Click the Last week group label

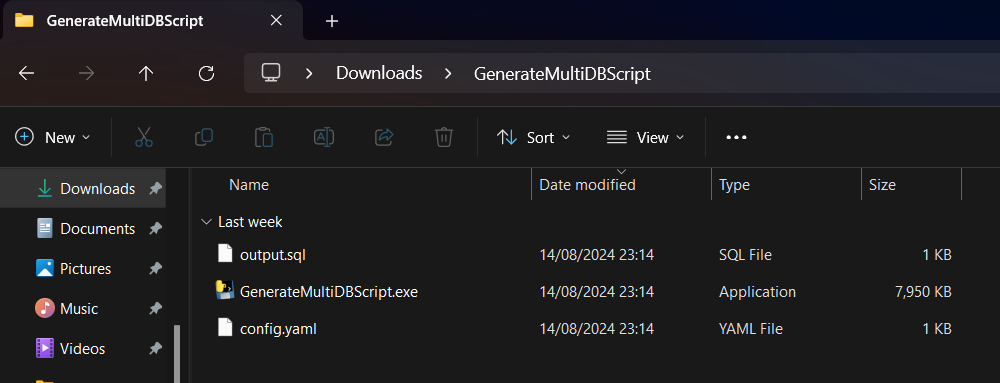pos(250,222)
